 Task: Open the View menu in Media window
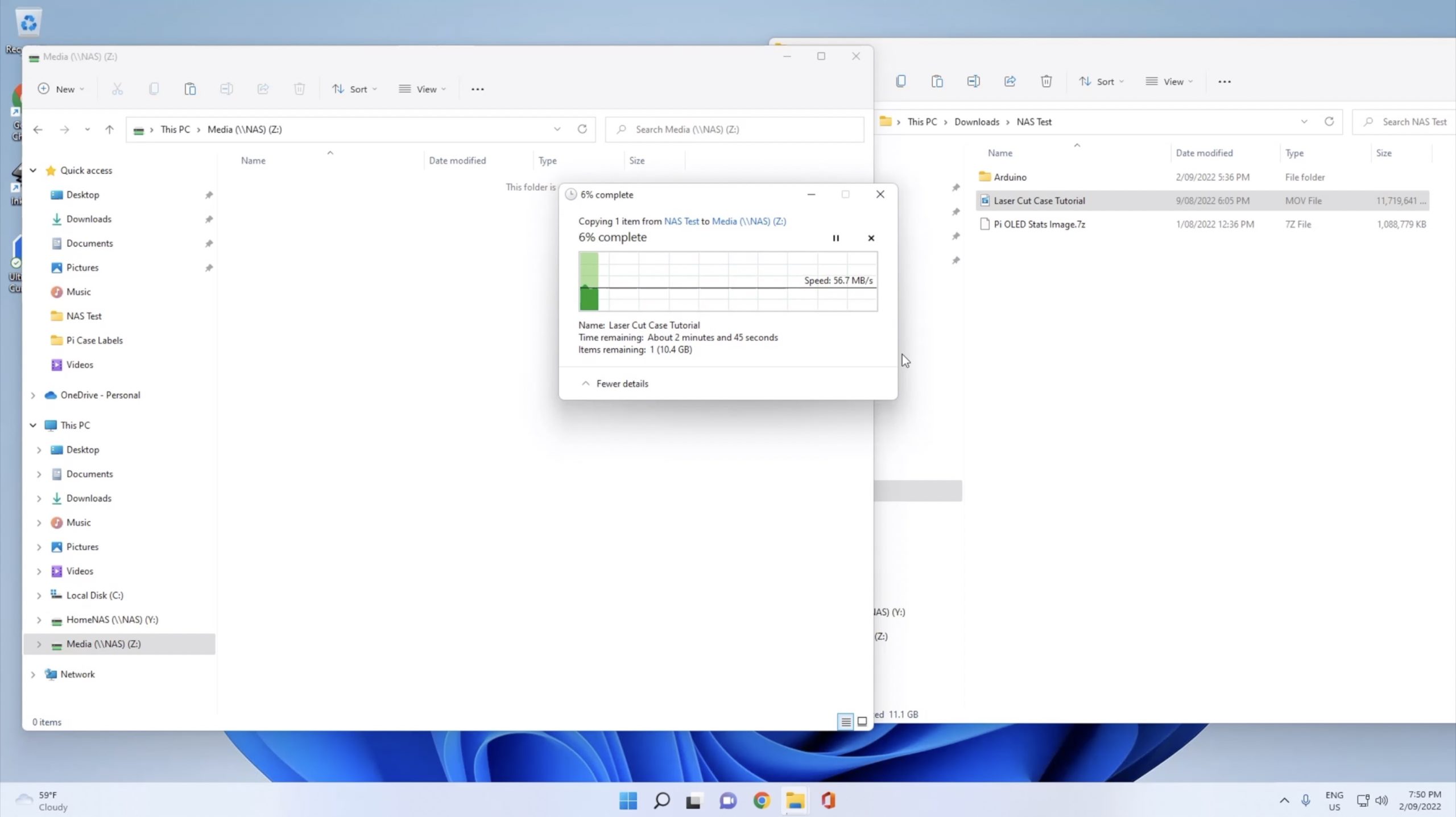click(422, 89)
